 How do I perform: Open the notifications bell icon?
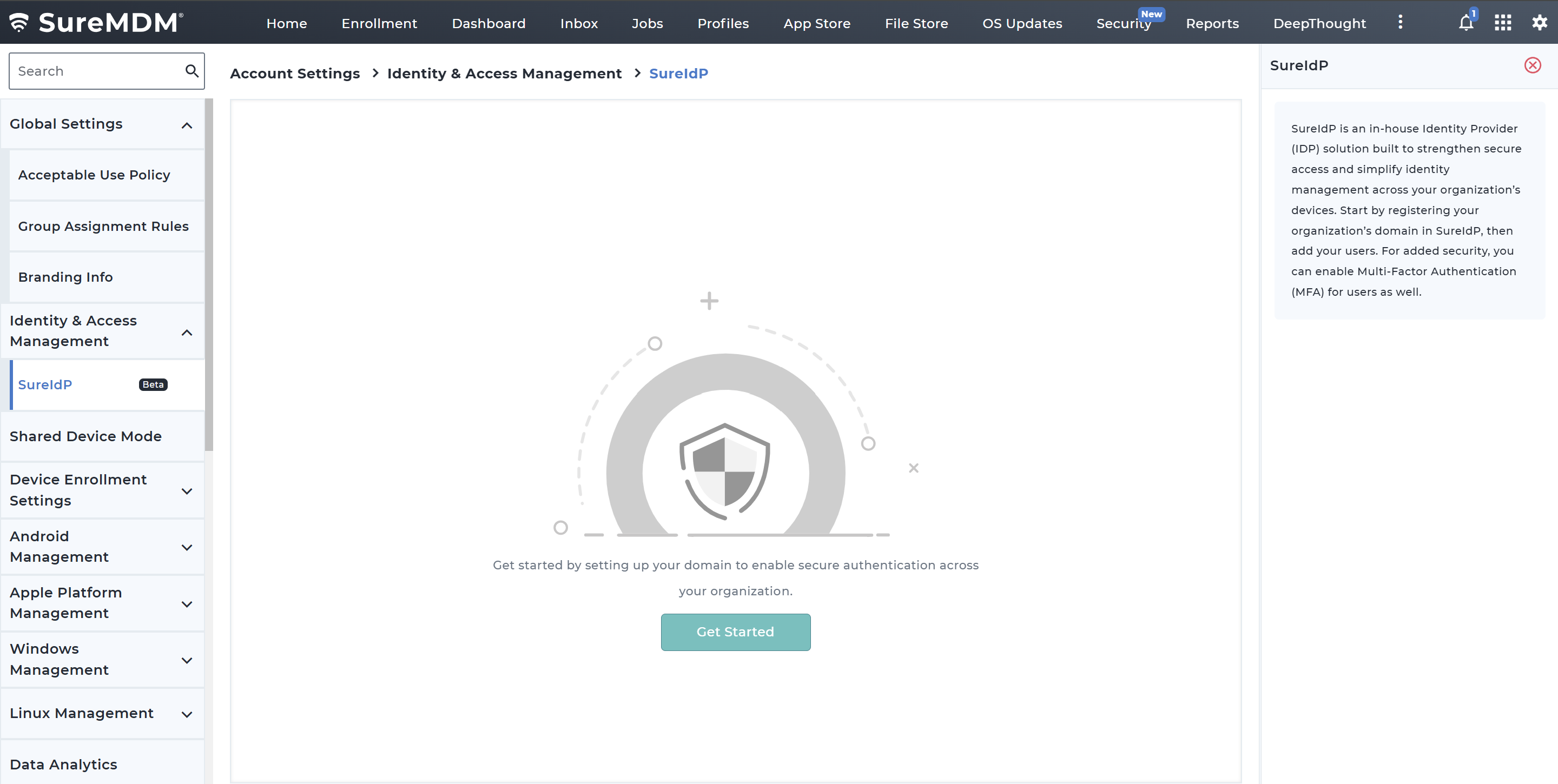pyautogui.click(x=1465, y=23)
